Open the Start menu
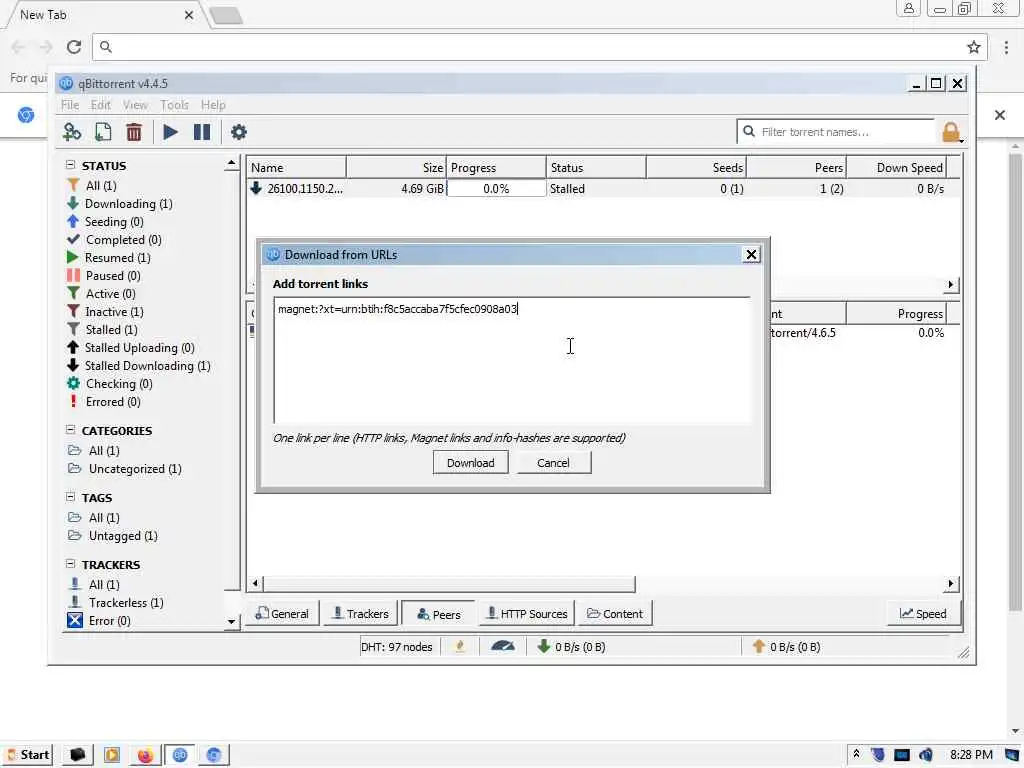Image resolution: width=1024 pixels, height=768 pixels. tap(28, 755)
